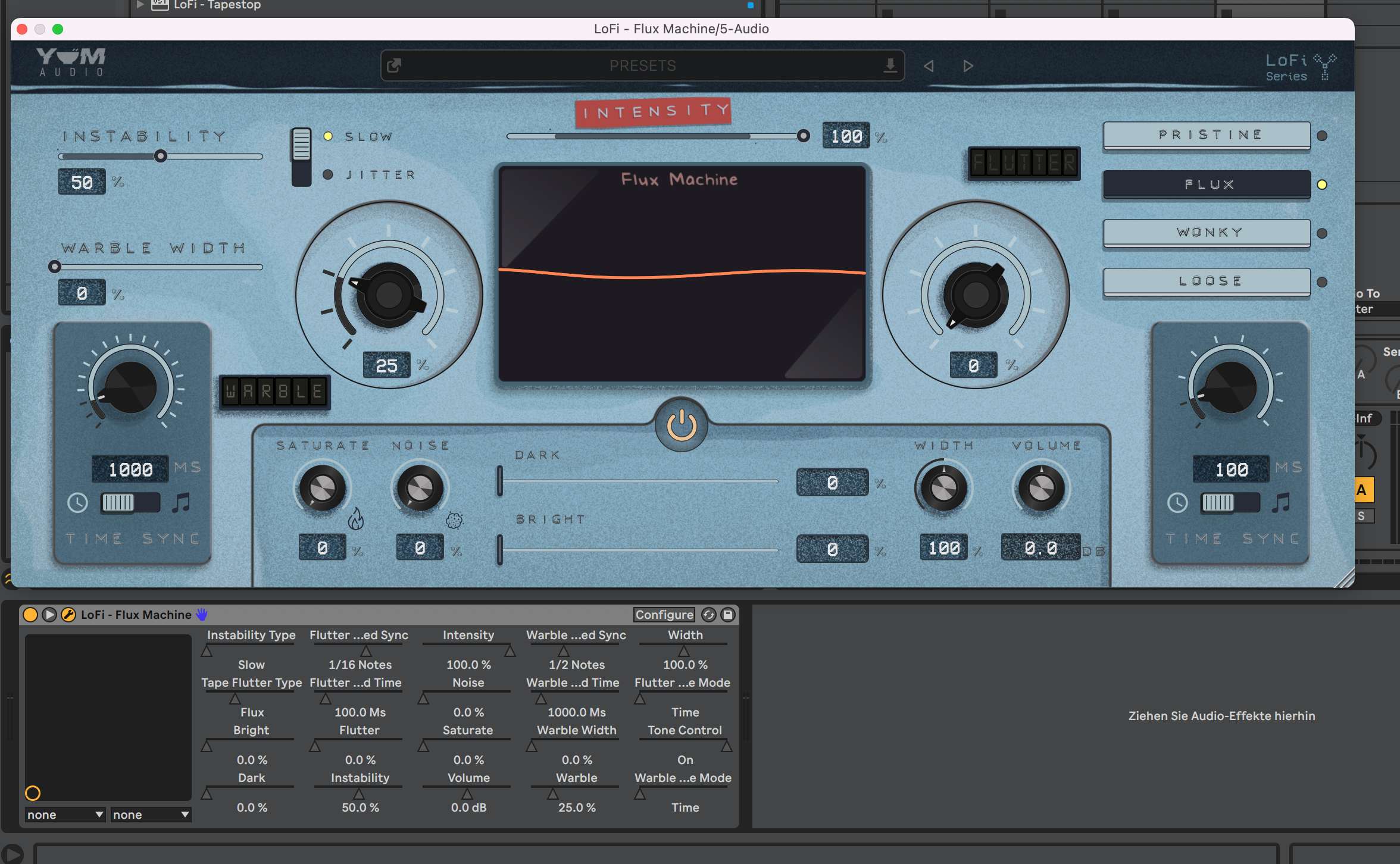Click the Configure button
The image size is (1400, 864).
tap(664, 615)
